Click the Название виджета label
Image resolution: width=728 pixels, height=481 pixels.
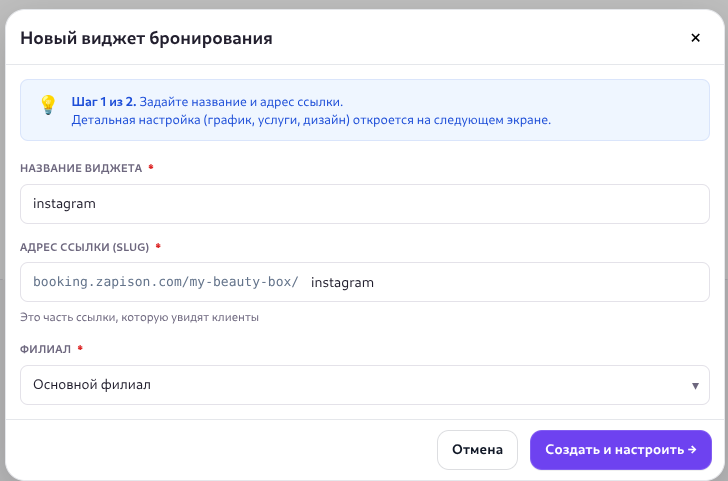tap(81, 168)
